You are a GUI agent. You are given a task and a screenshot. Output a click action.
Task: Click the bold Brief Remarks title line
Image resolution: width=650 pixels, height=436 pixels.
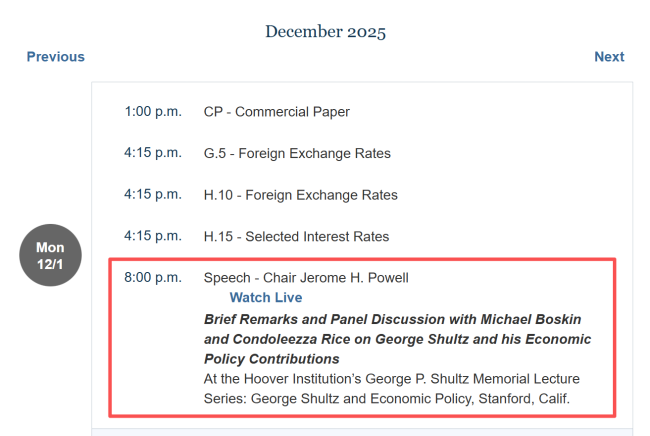point(392,319)
